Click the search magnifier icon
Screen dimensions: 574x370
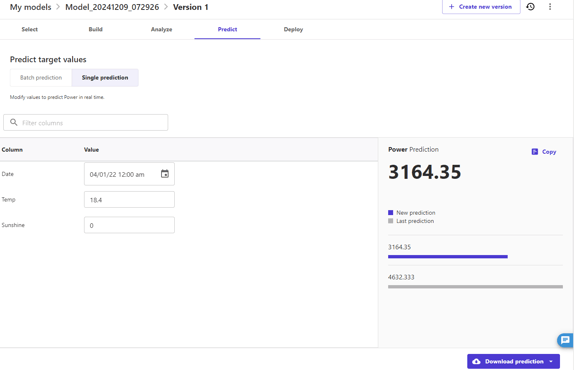14,122
